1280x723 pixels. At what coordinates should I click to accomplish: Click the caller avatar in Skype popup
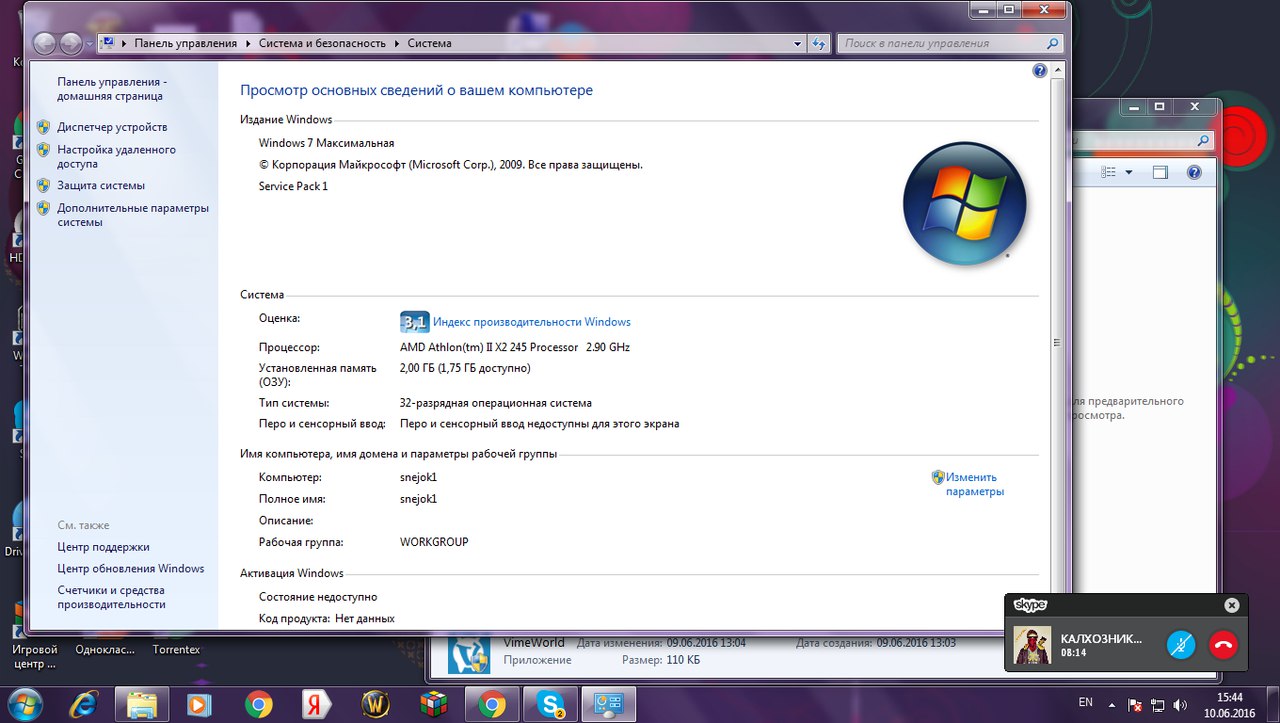tap(1032, 645)
